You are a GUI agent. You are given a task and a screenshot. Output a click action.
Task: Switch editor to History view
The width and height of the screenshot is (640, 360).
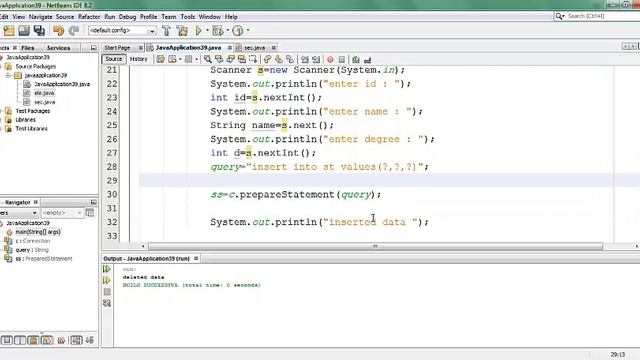(x=138, y=59)
